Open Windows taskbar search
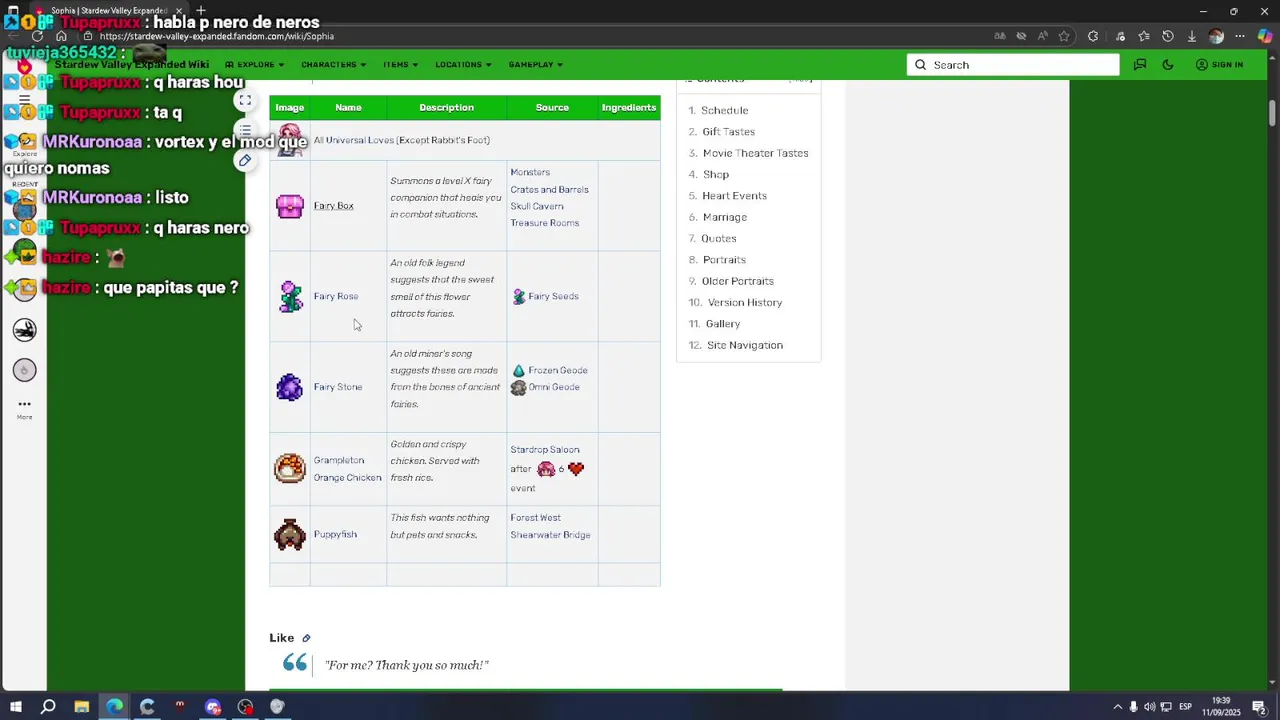Image resolution: width=1280 pixels, height=720 pixels. (x=48, y=707)
